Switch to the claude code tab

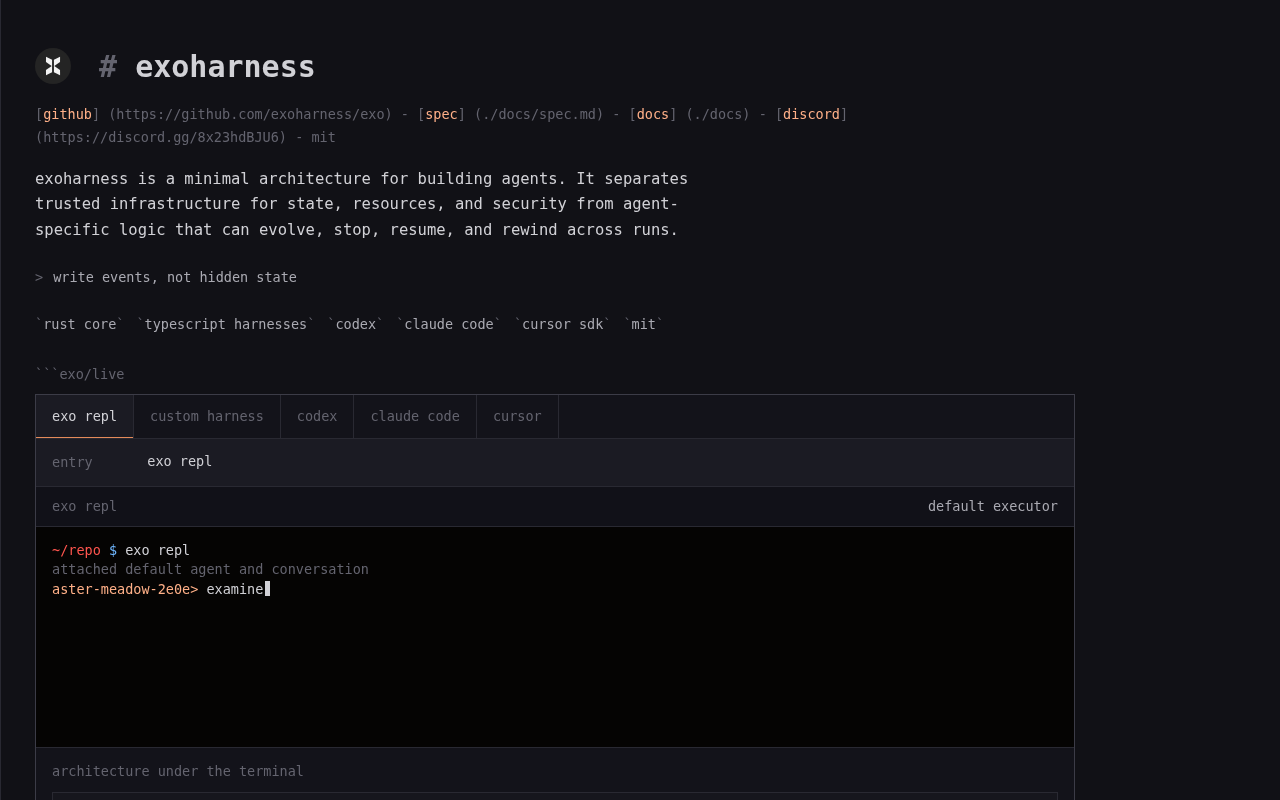point(415,416)
